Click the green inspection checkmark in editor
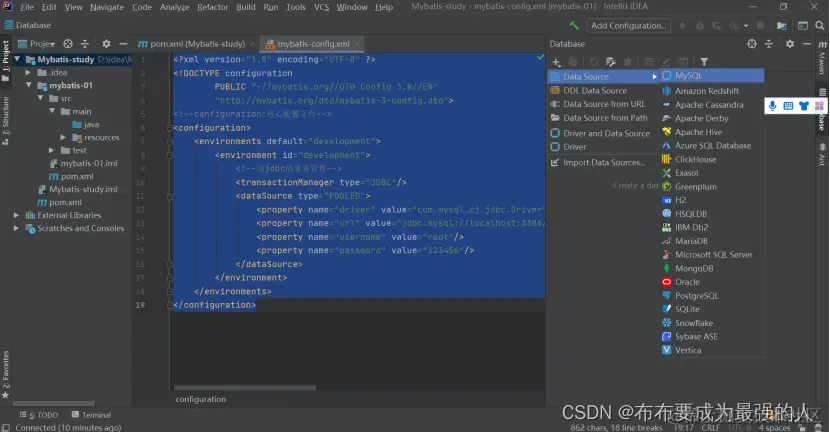830x433 pixels. point(540,57)
